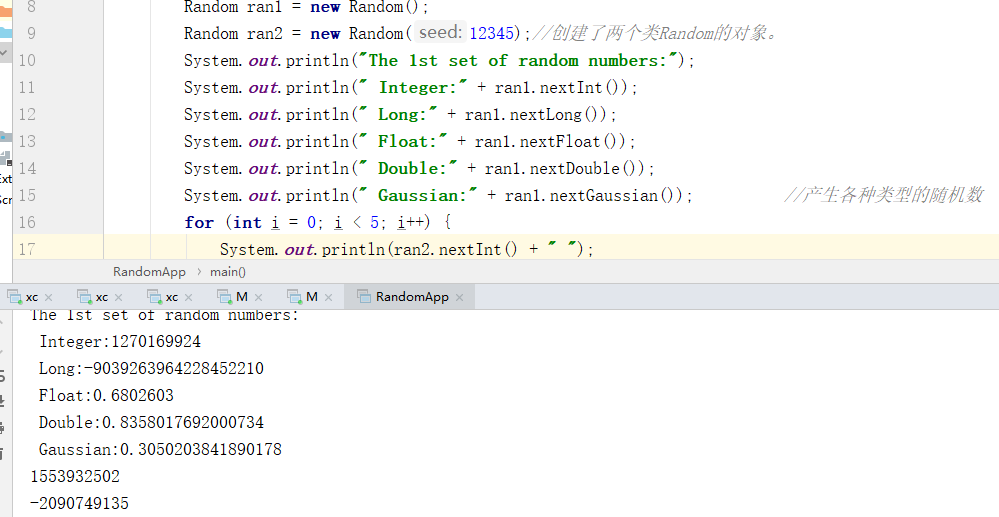Click gutter line number 15
This screenshot has height=517, width=999.
27,195
